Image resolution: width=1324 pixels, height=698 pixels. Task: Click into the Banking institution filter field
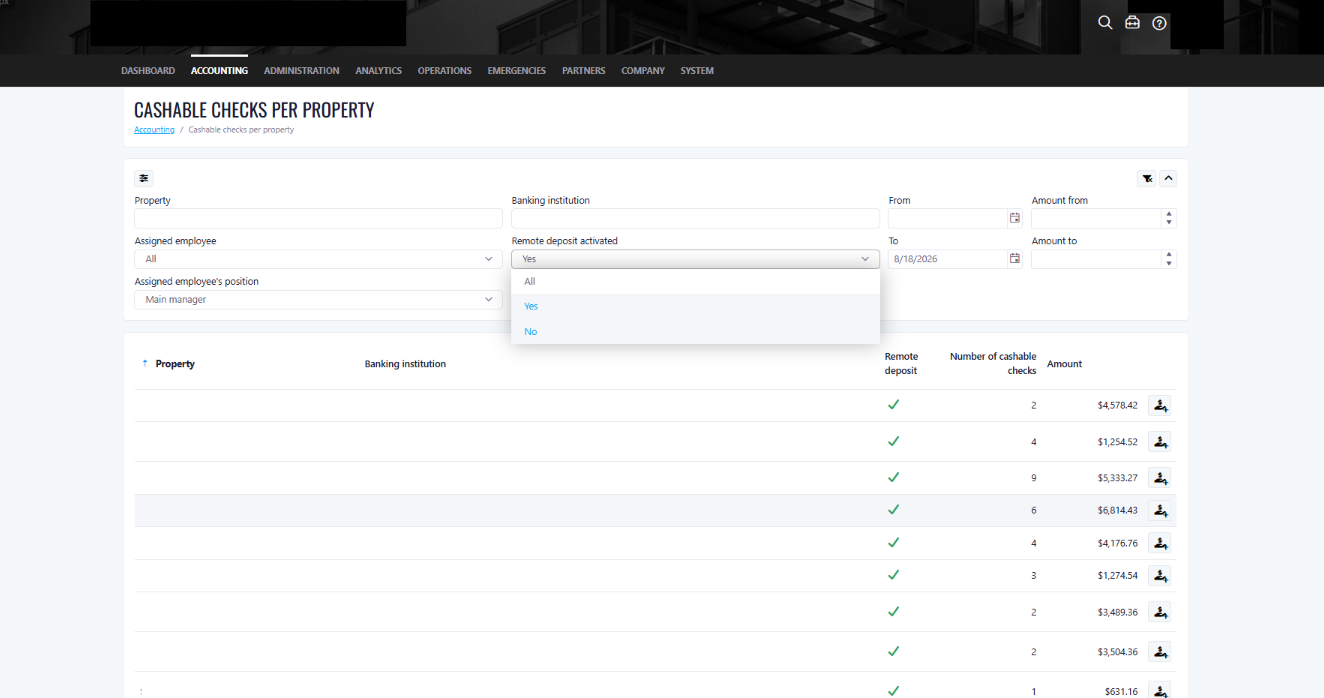pos(695,218)
